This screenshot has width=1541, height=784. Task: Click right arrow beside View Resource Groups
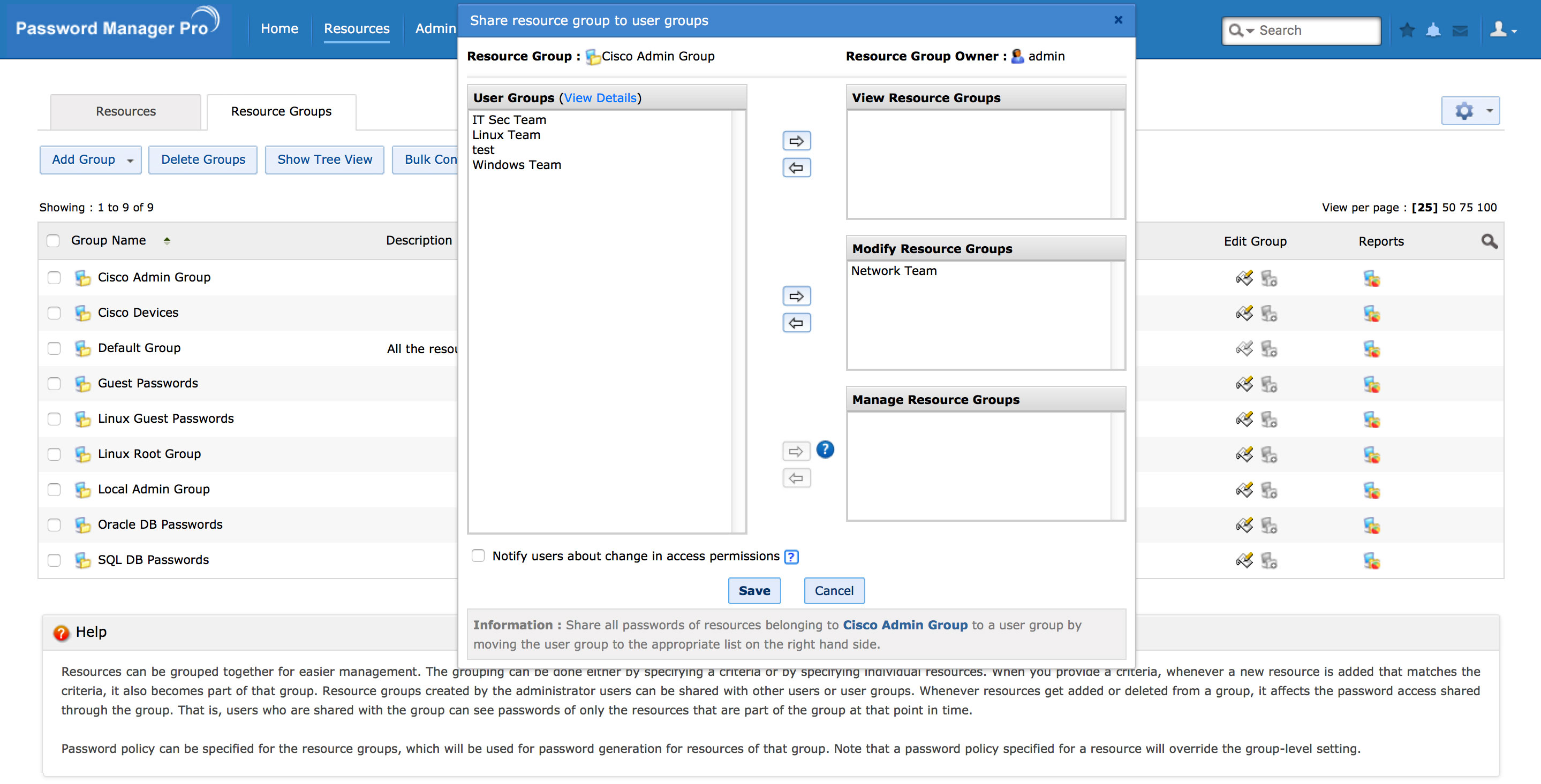[796, 141]
